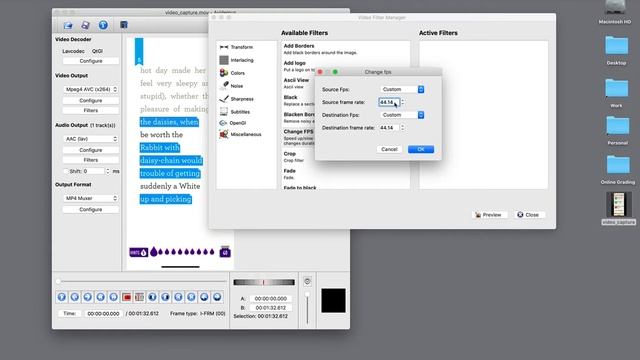Click the marker A time field
The width and height of the screenshot is (640, 360).
point(271,299)
